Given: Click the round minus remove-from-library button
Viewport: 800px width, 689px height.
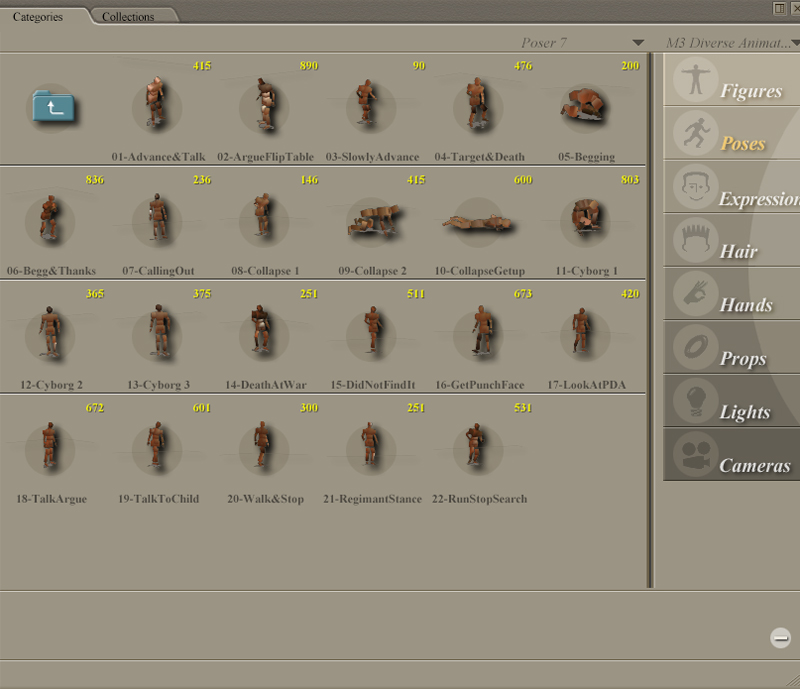Looking at the screenshot, I should click(780, 638).
